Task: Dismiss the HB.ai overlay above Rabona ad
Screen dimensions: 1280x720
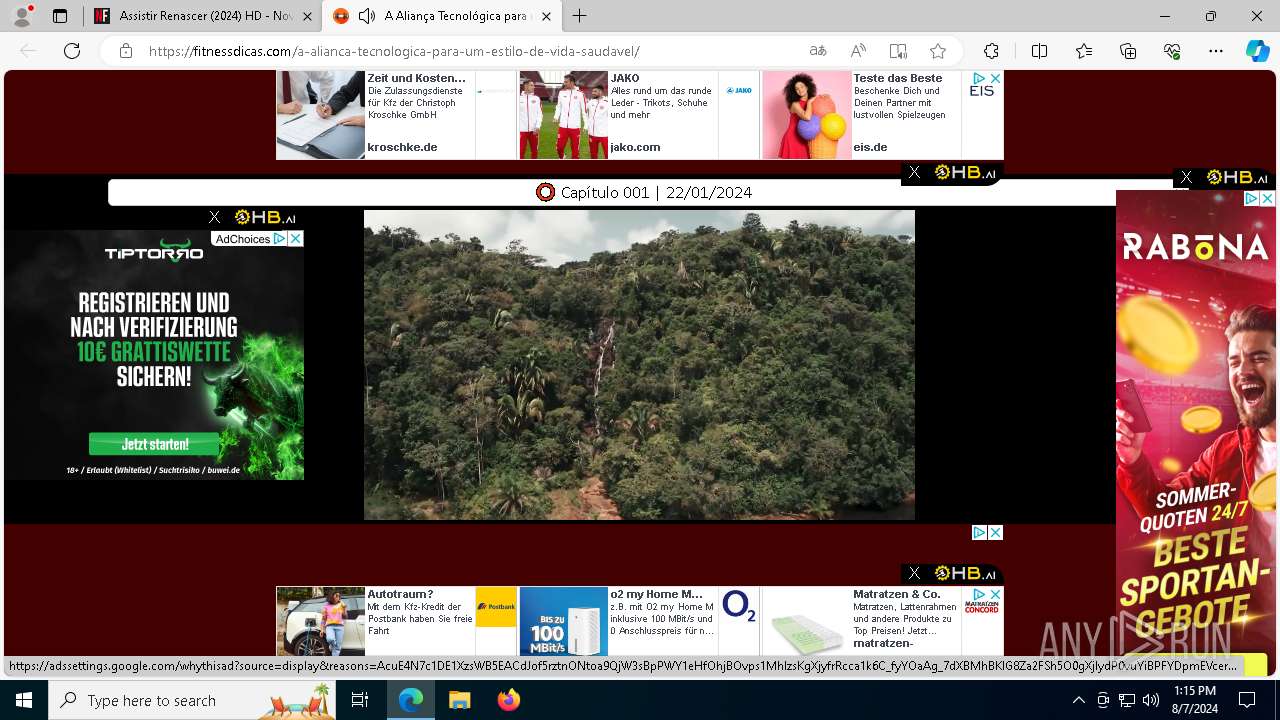Action: [x=1186, y=177]
